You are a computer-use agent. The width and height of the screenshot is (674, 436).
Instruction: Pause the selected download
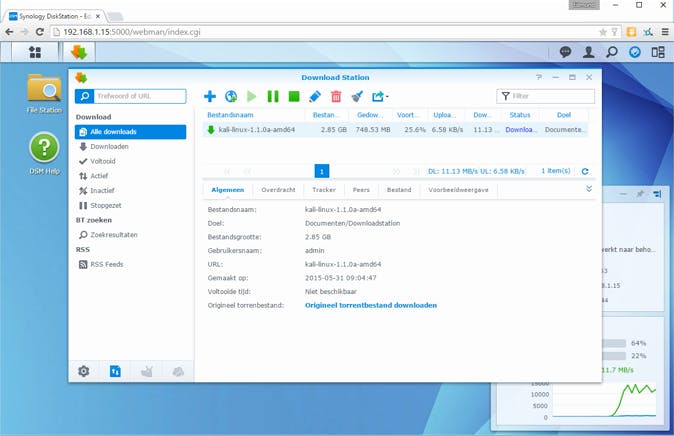click(273, 96)
